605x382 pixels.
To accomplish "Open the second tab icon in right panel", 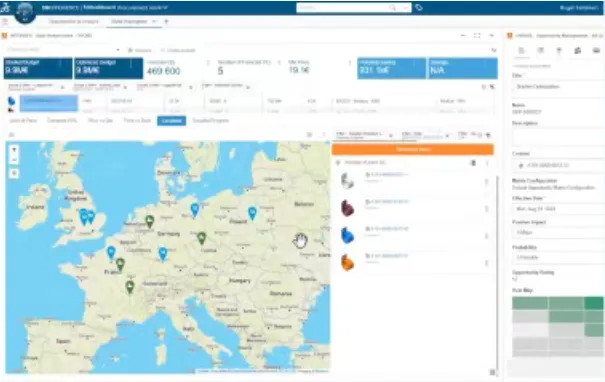I will pos(540,51).
